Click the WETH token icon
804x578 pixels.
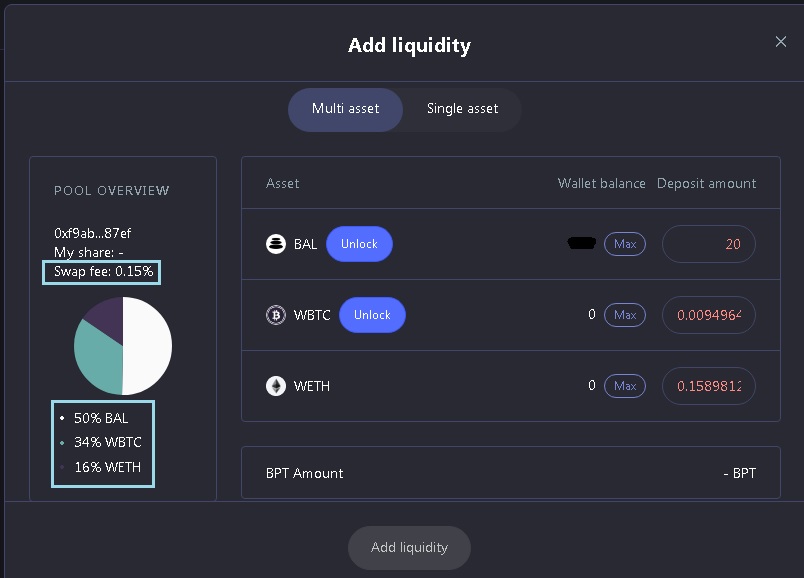[276, 385]
